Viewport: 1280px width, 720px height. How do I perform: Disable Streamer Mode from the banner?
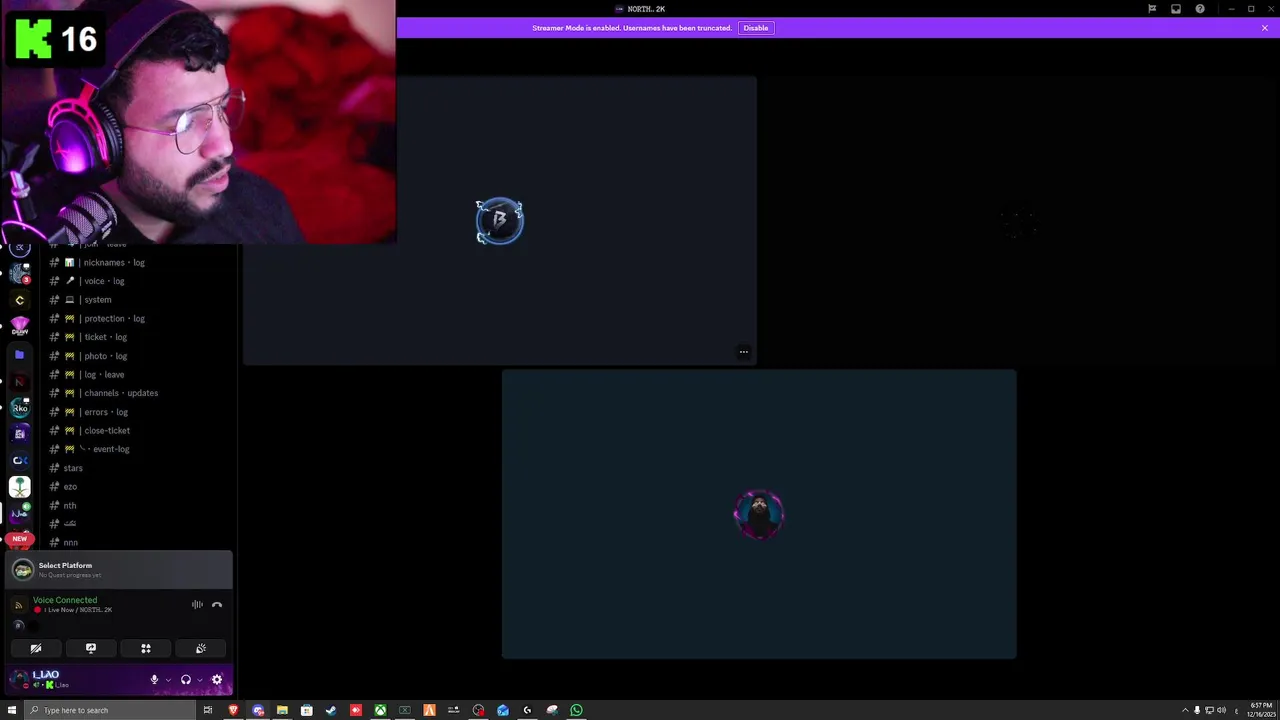(755, 28)
